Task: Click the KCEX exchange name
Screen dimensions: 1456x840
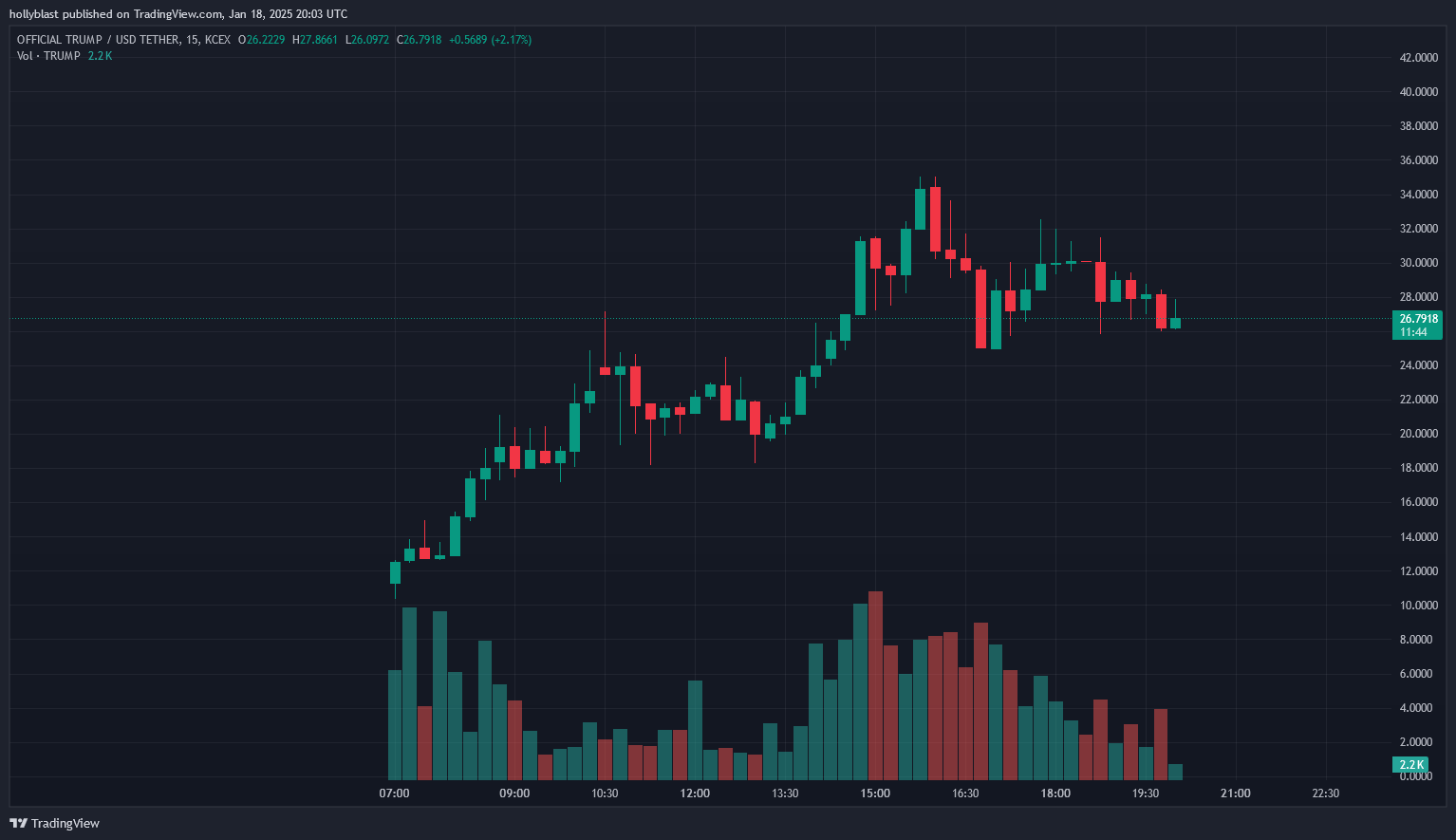Action: (220, 40)
